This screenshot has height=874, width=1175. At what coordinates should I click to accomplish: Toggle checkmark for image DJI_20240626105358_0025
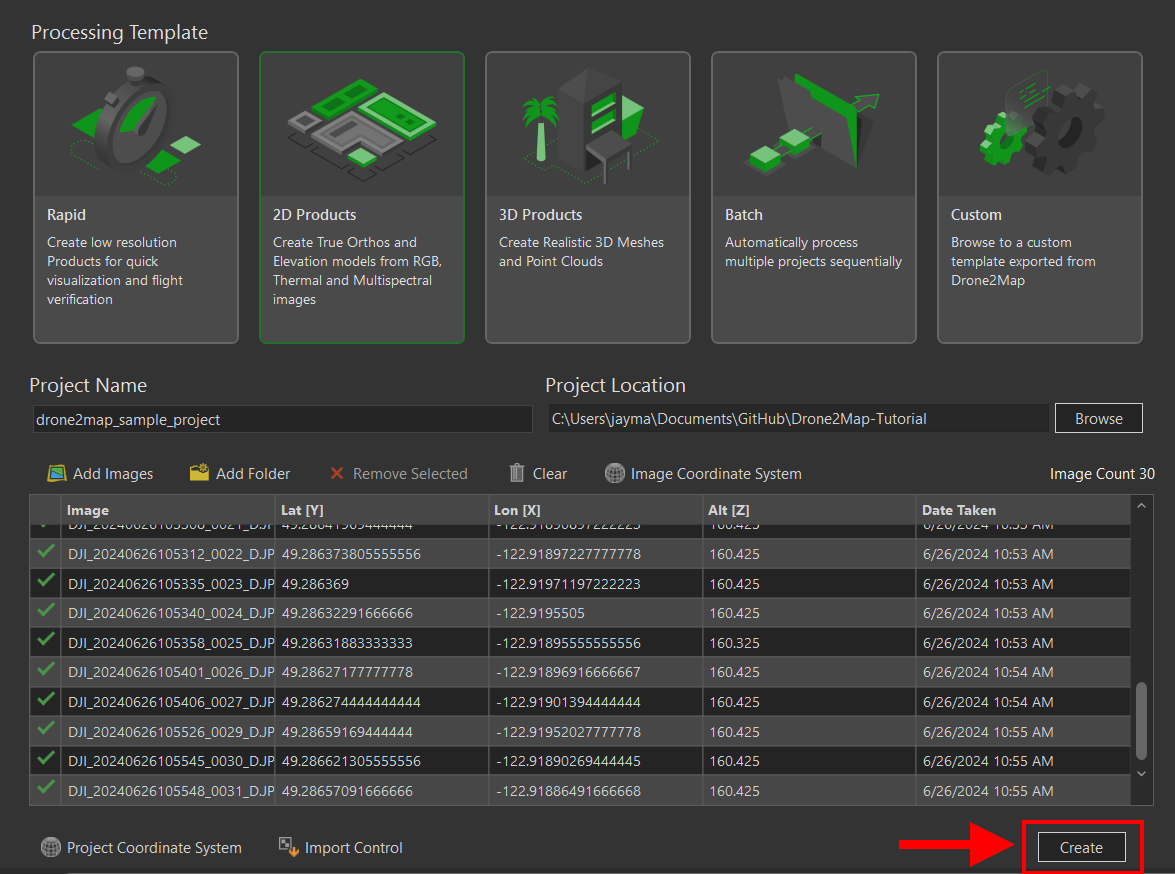(x=45, y=640)
